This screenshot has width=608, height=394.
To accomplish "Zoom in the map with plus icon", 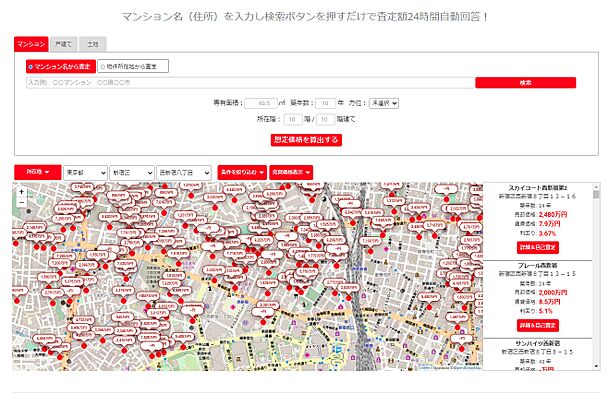I will 22,192.
